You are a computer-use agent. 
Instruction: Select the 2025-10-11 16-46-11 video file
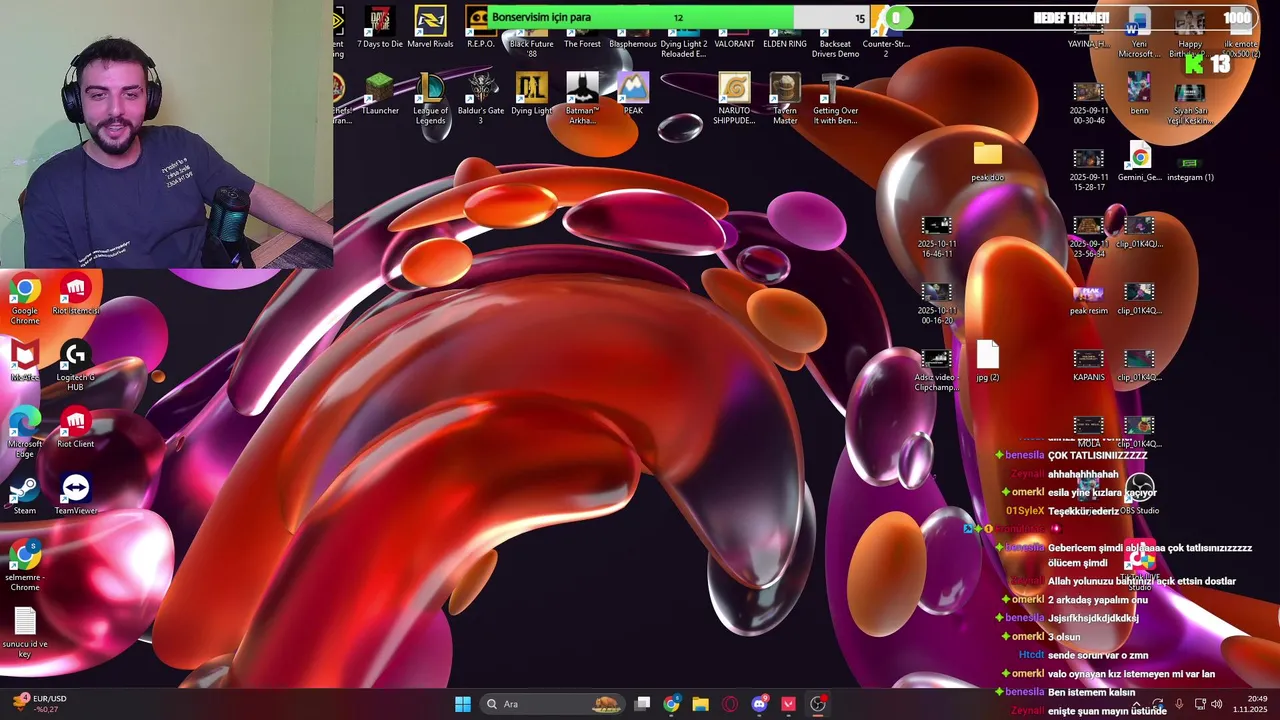[x=937, y=237]
